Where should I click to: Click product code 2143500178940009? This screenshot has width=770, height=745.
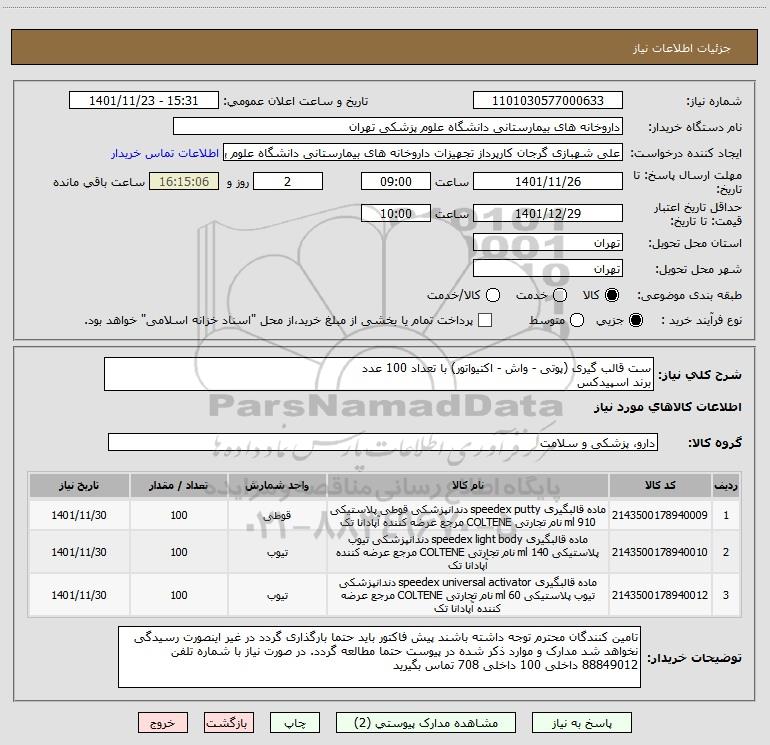click(660, 515)
